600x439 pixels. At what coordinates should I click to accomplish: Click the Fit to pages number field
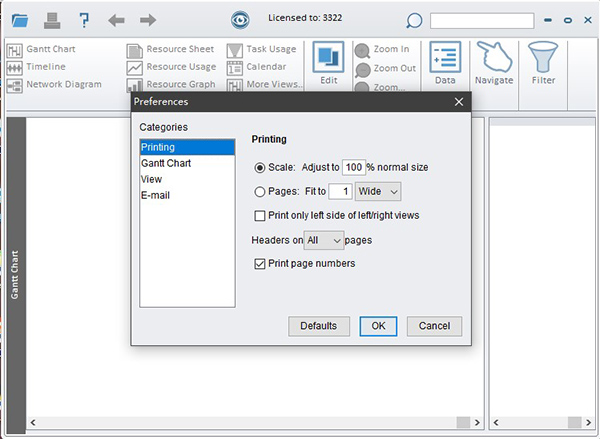coord(340,191)
